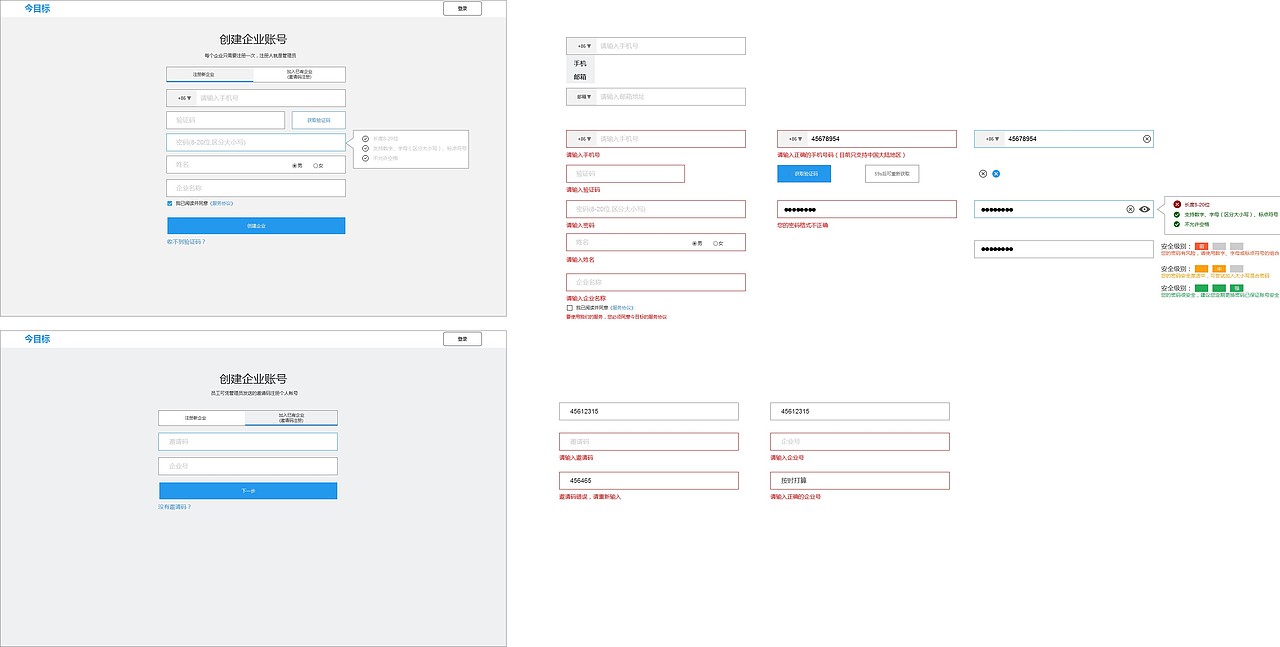The height and width of the screenshot is (647, 1280).
Task: Focus the red-bordered empty 密码 field
Action: 656,209
